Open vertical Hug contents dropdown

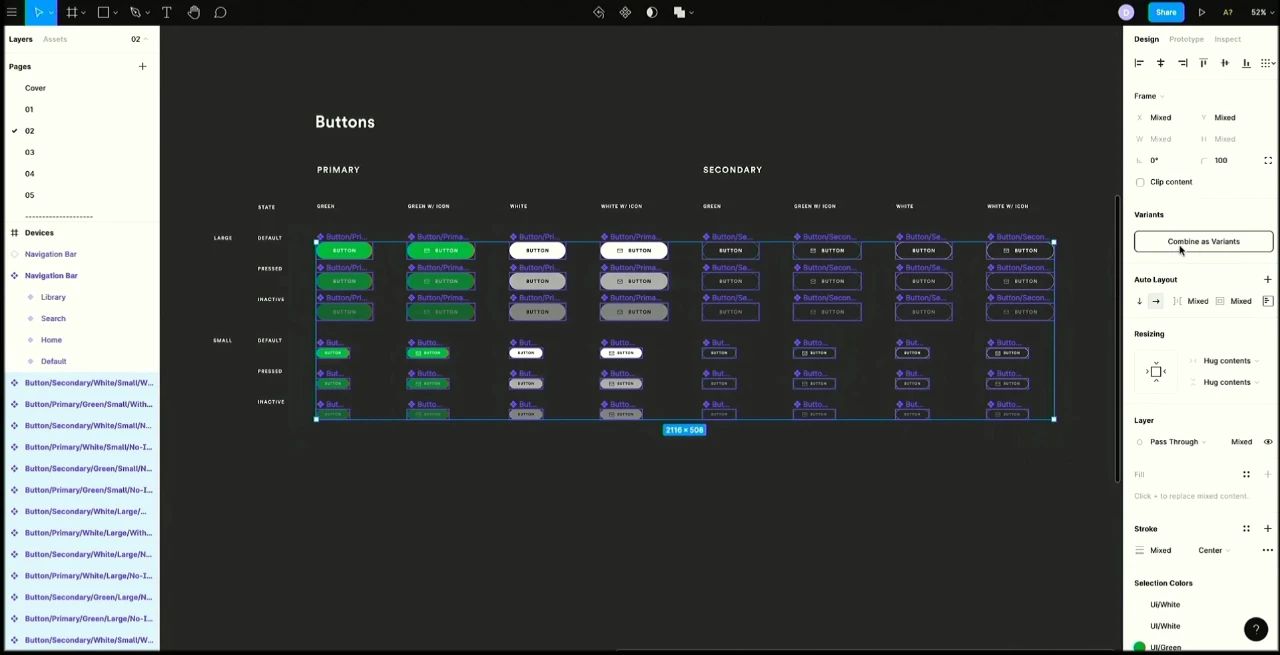[1230, 382]
